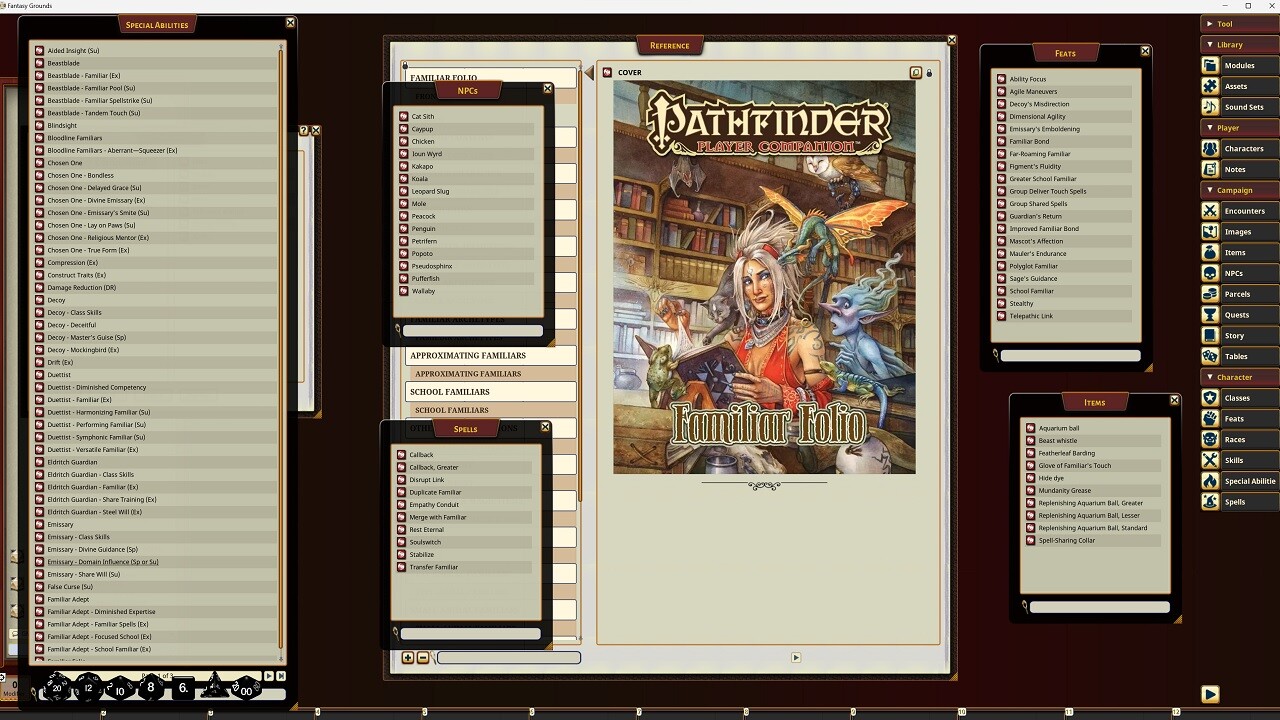Open the Tables panel
This screenshot has width=1280, height=720.
point(1237,356)
